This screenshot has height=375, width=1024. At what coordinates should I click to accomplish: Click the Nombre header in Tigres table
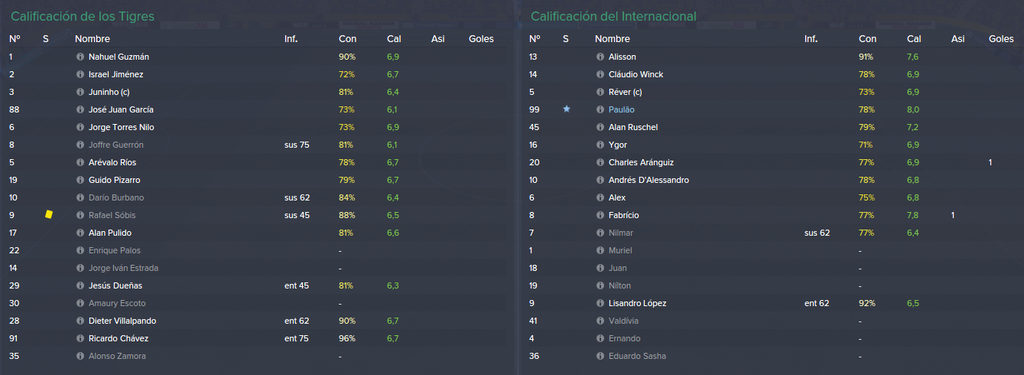[92, 39]
